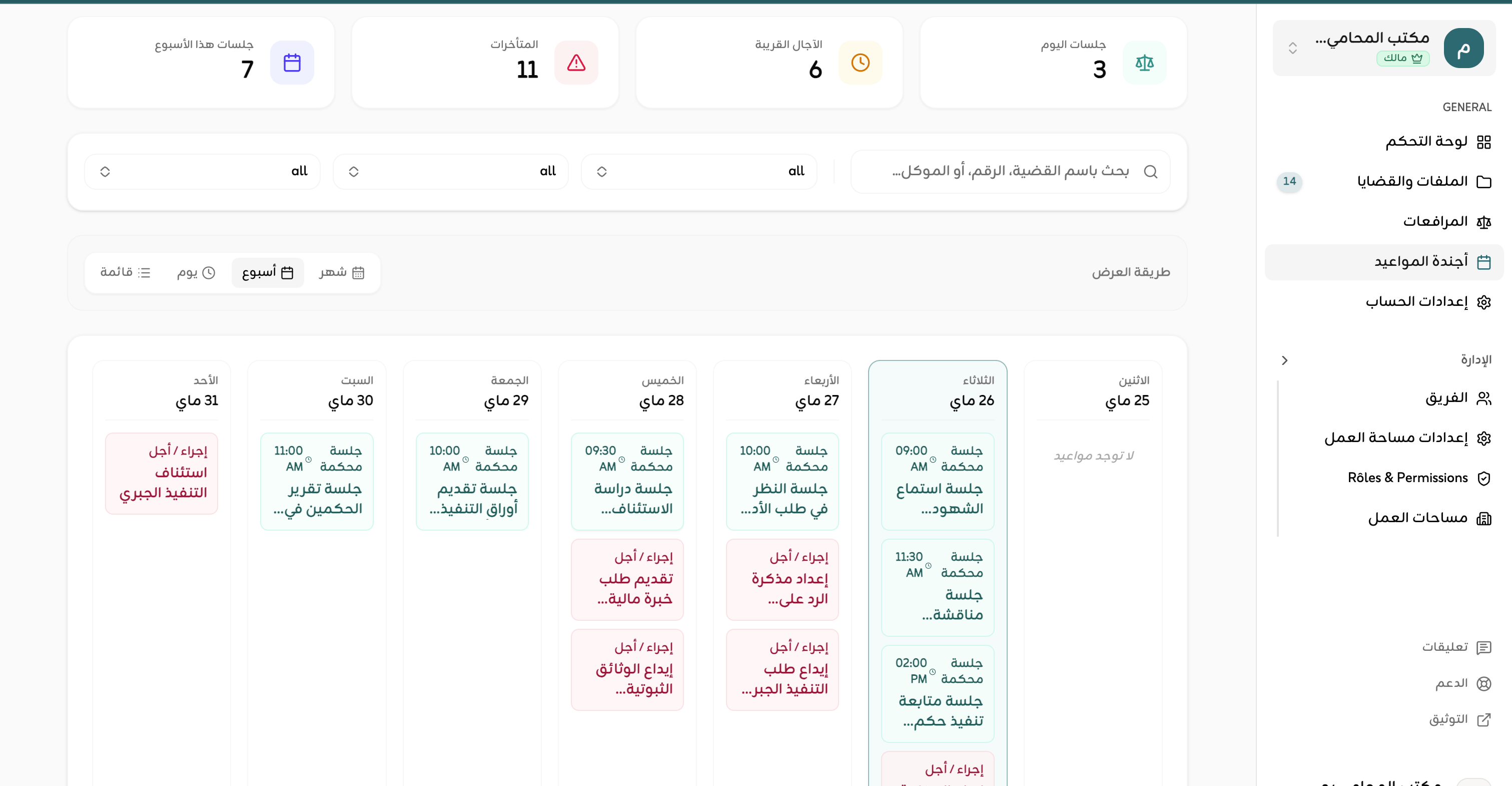Open المرافعات in sidebar
The height and width of the screenshot is (786, 1512).
[x=1383, y=221]
